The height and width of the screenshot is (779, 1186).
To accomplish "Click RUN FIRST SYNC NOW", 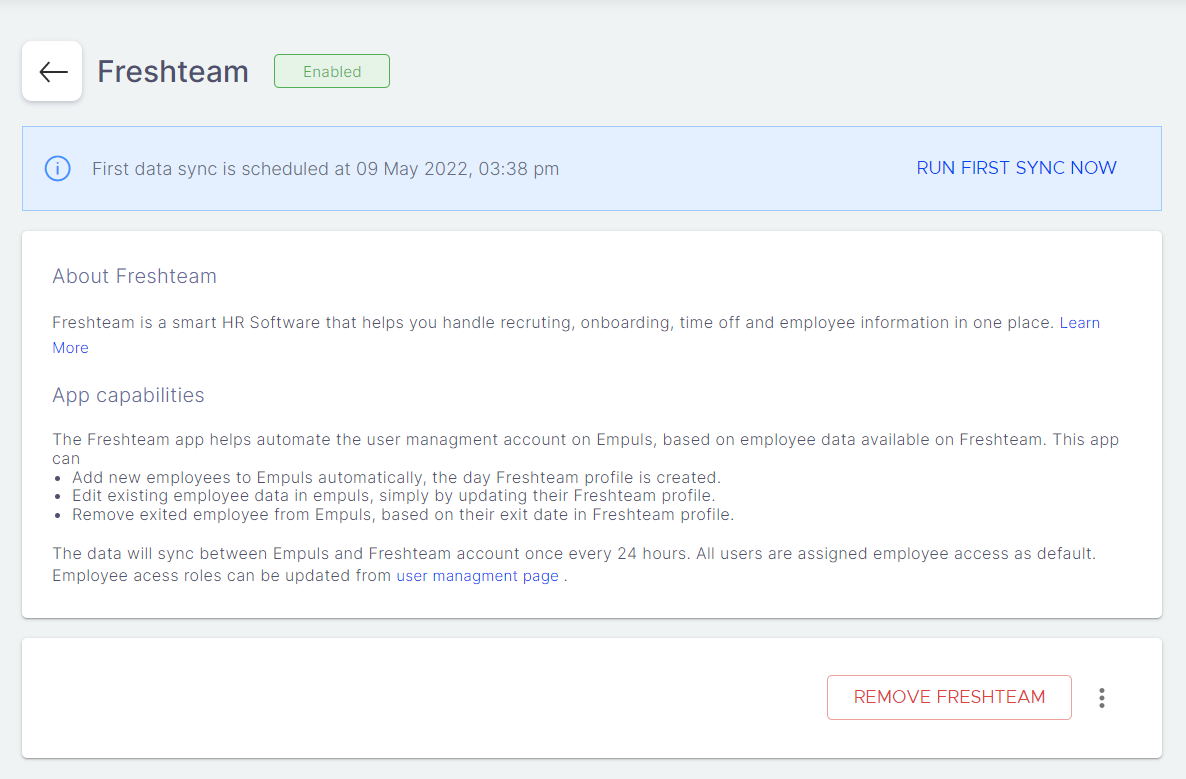I will pyautogui.click(x=1016, y=168).
